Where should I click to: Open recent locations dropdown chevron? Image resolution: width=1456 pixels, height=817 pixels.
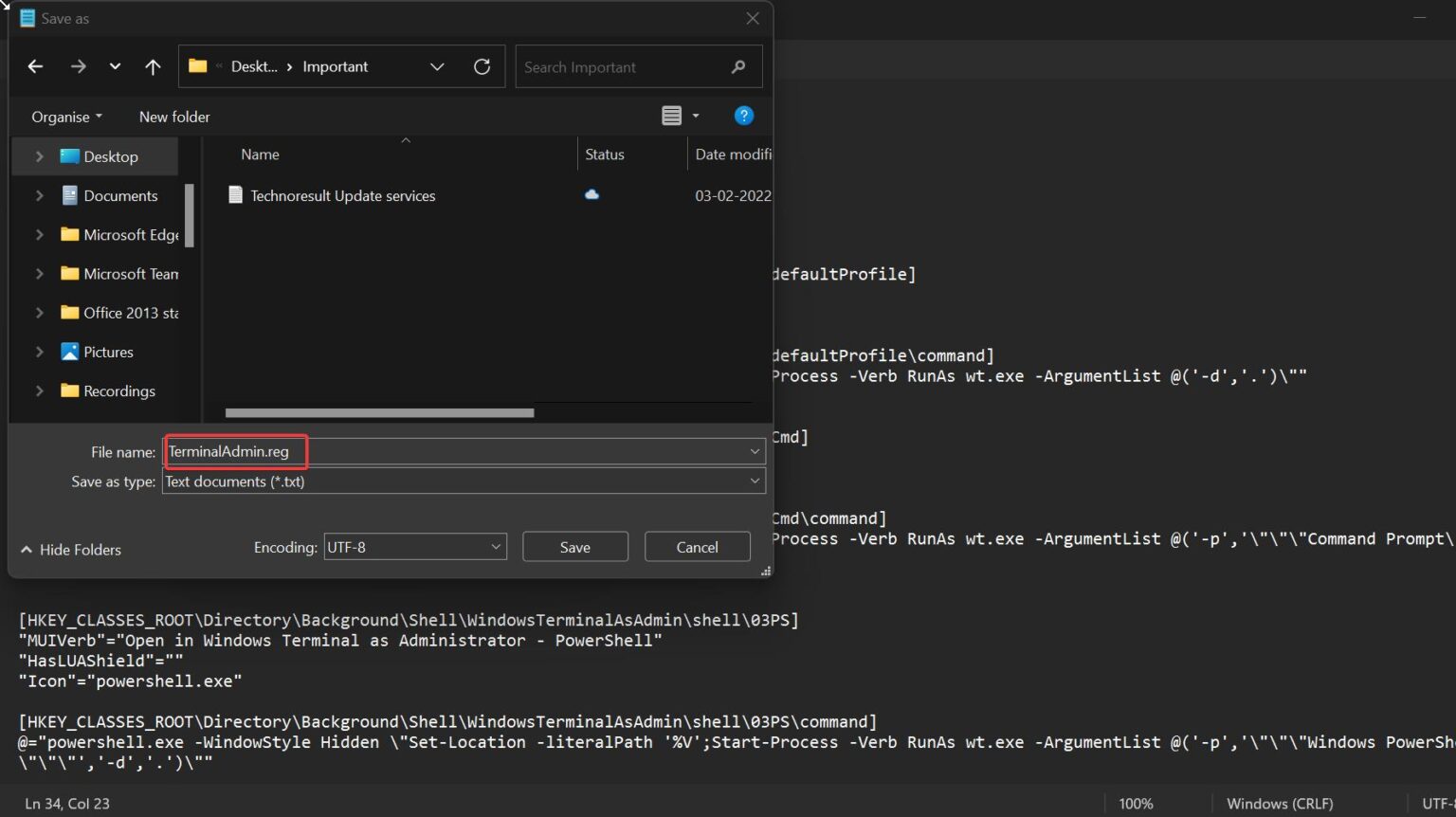115,66
